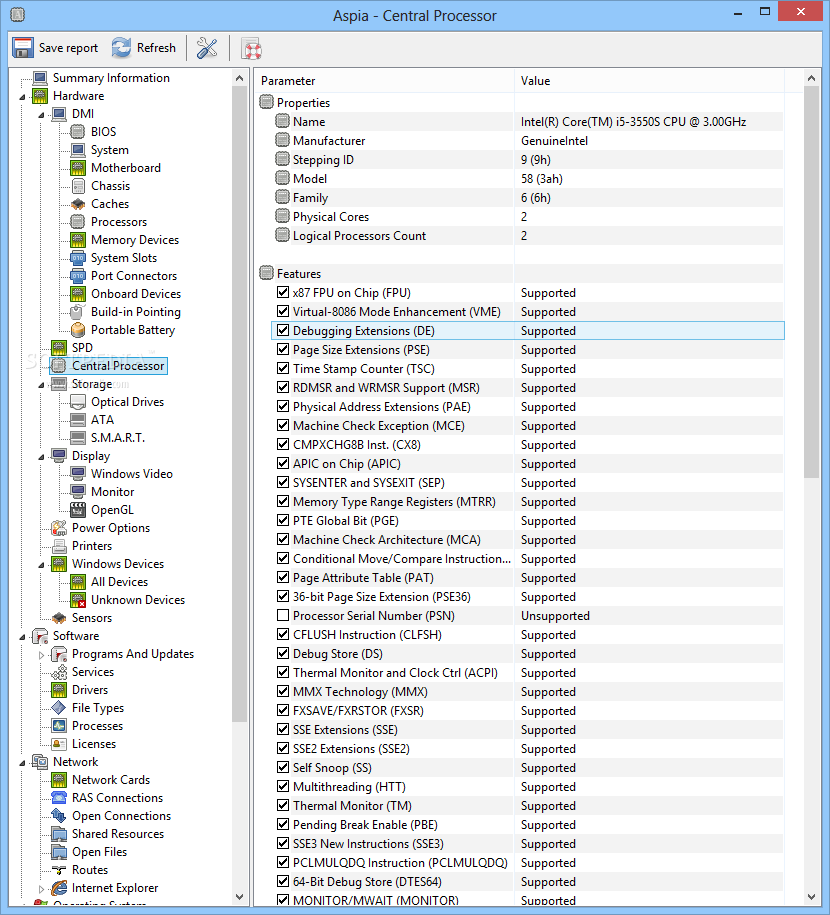Open the S.M.A.R.T. tree item

coord(118,438)
